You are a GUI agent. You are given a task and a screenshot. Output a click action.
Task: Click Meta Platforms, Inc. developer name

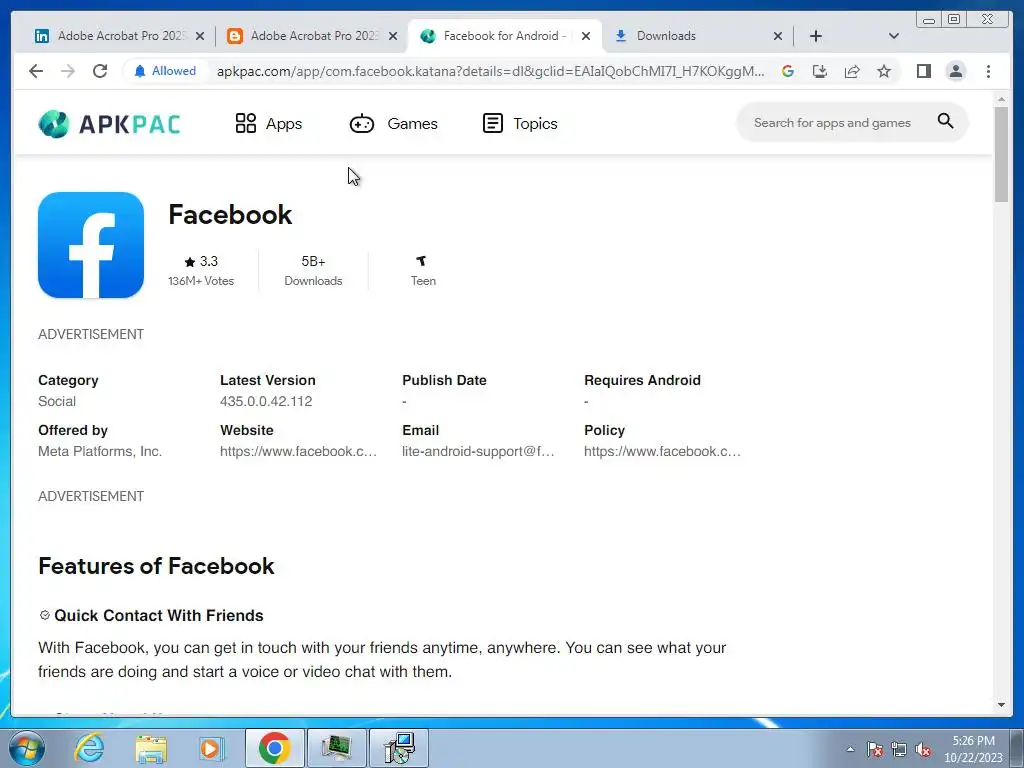(x=100, y=451)
